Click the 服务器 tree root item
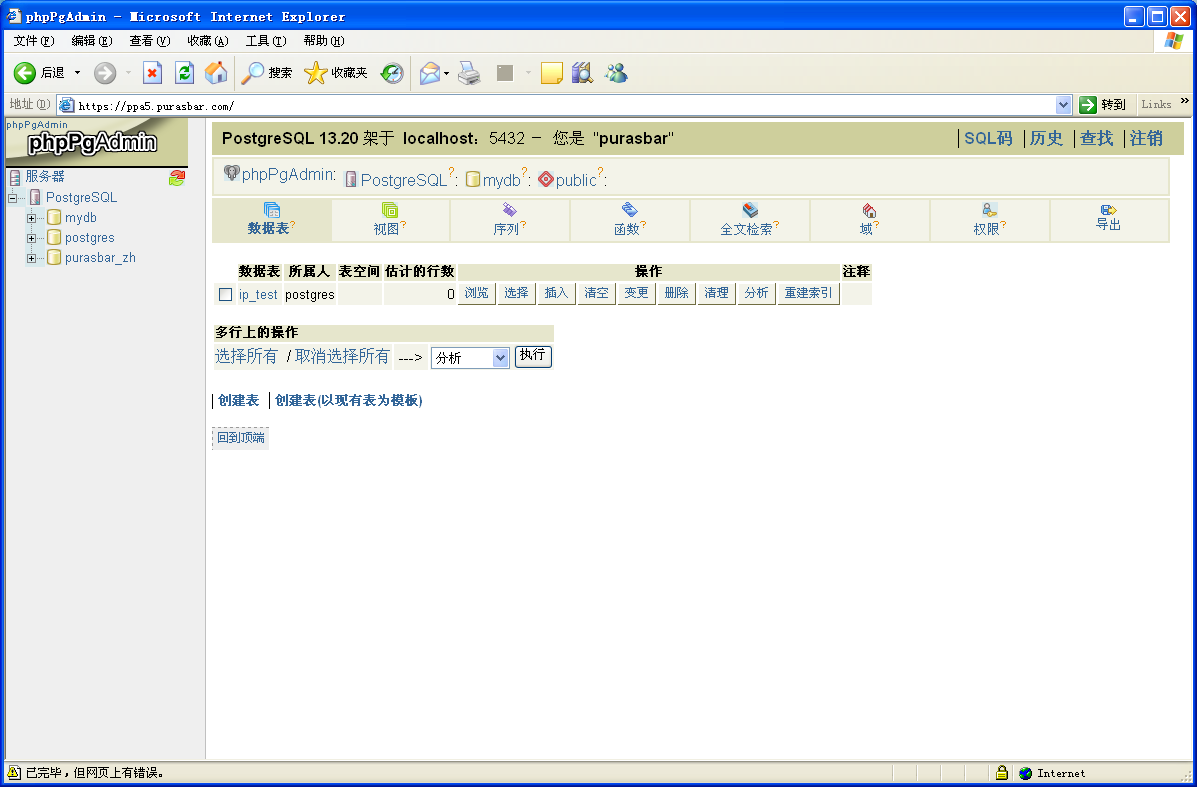This screenshot has height=787, width=1197. [x=44, y=176]
